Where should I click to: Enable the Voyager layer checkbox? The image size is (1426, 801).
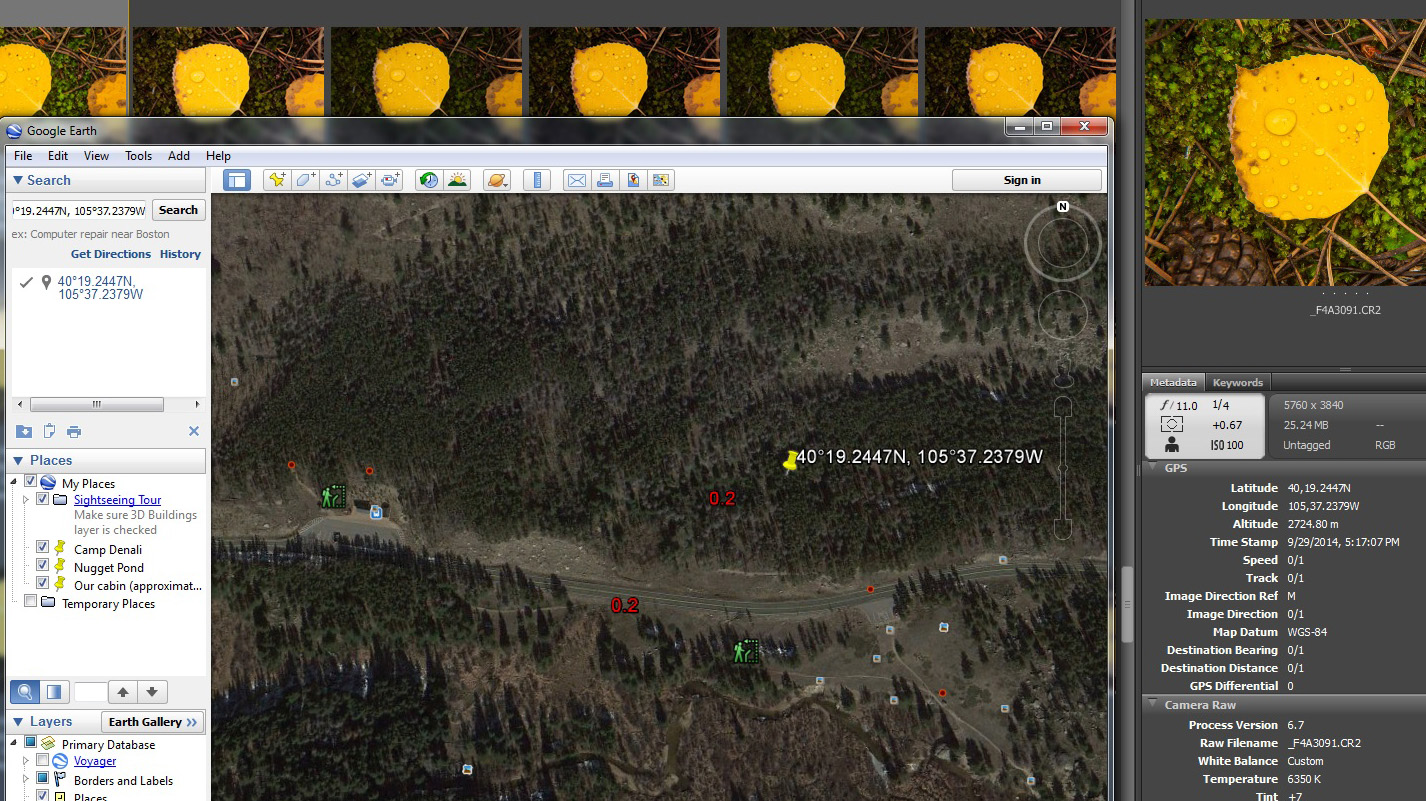[42, 761]
